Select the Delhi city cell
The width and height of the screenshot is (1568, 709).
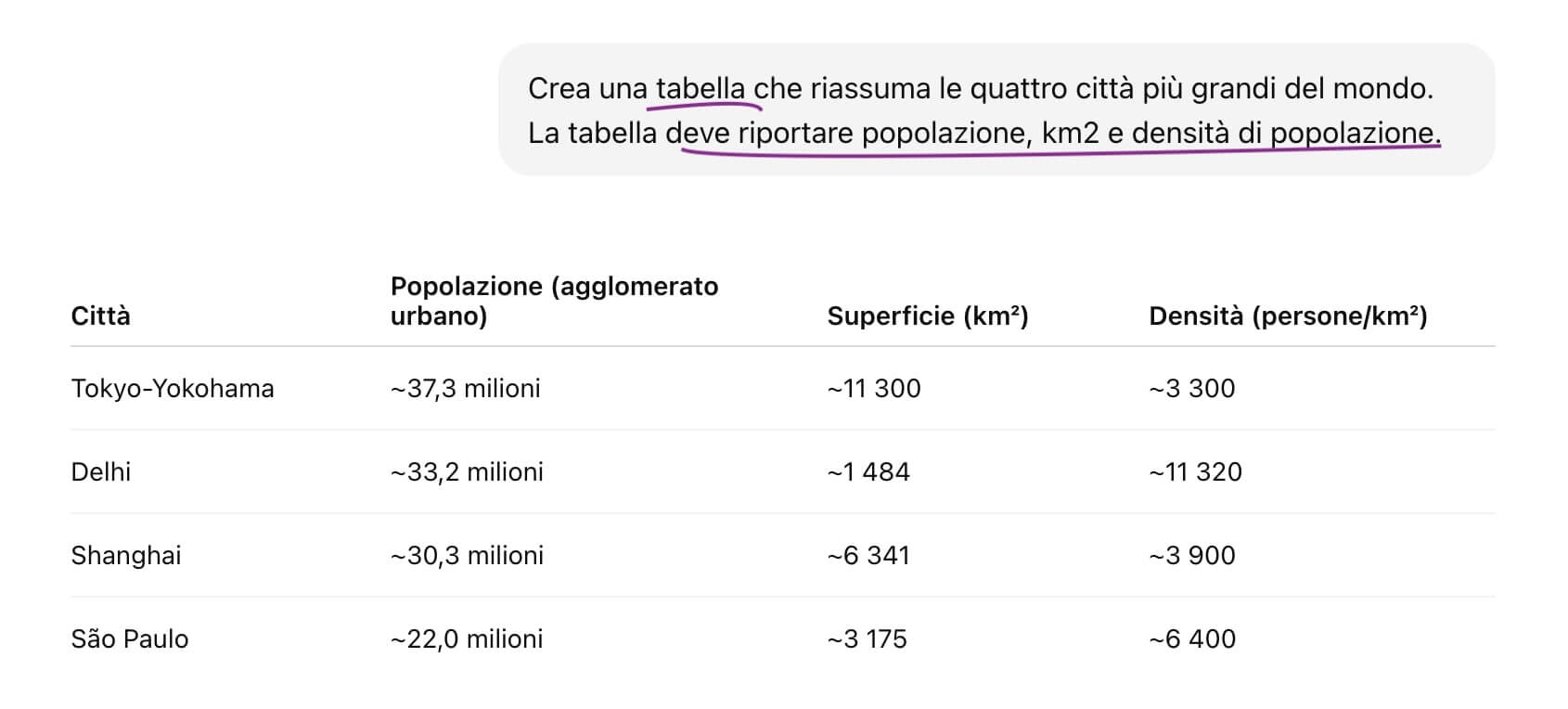tap(100, 471)
